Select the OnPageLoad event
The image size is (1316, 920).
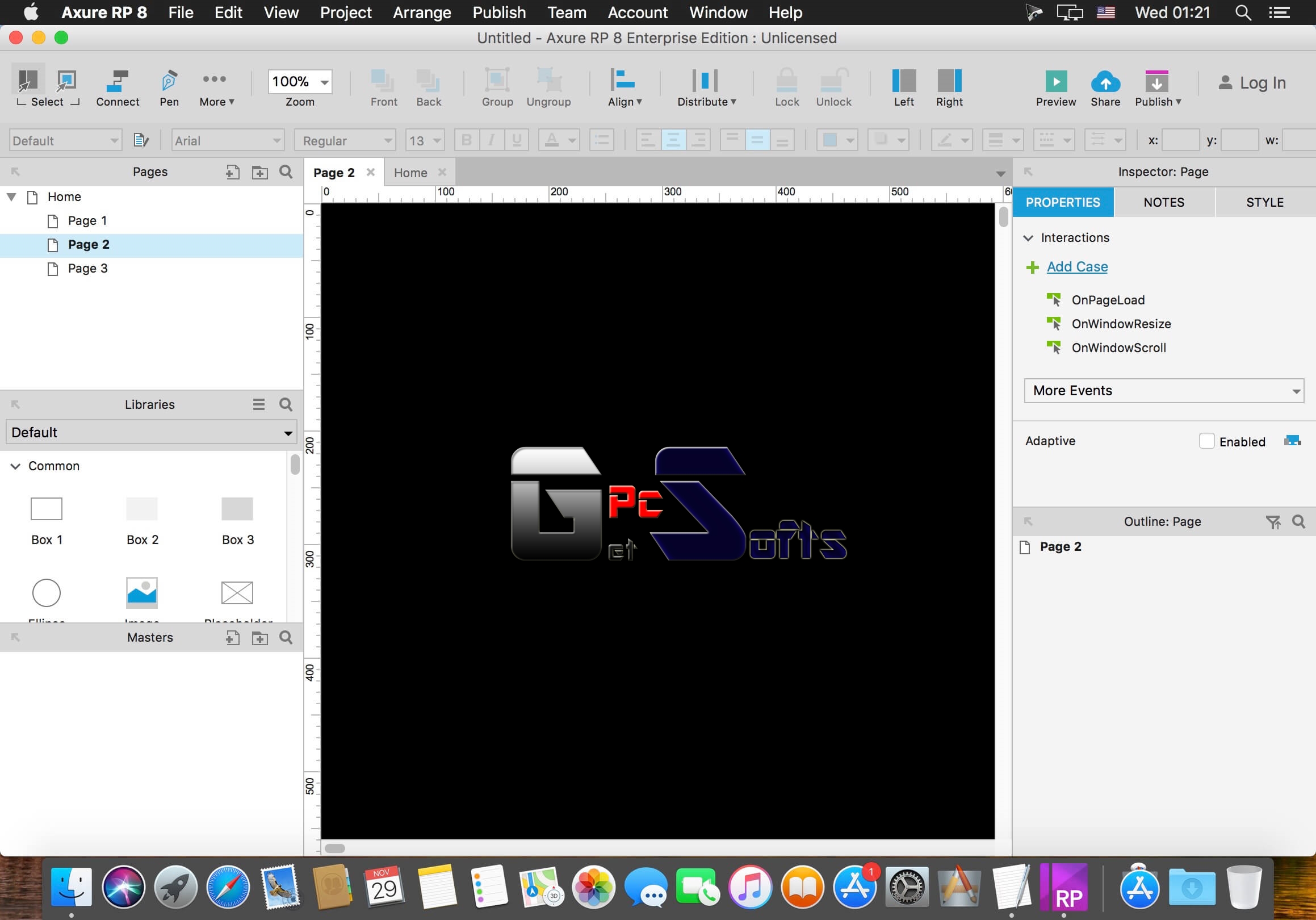[1108, 300]
